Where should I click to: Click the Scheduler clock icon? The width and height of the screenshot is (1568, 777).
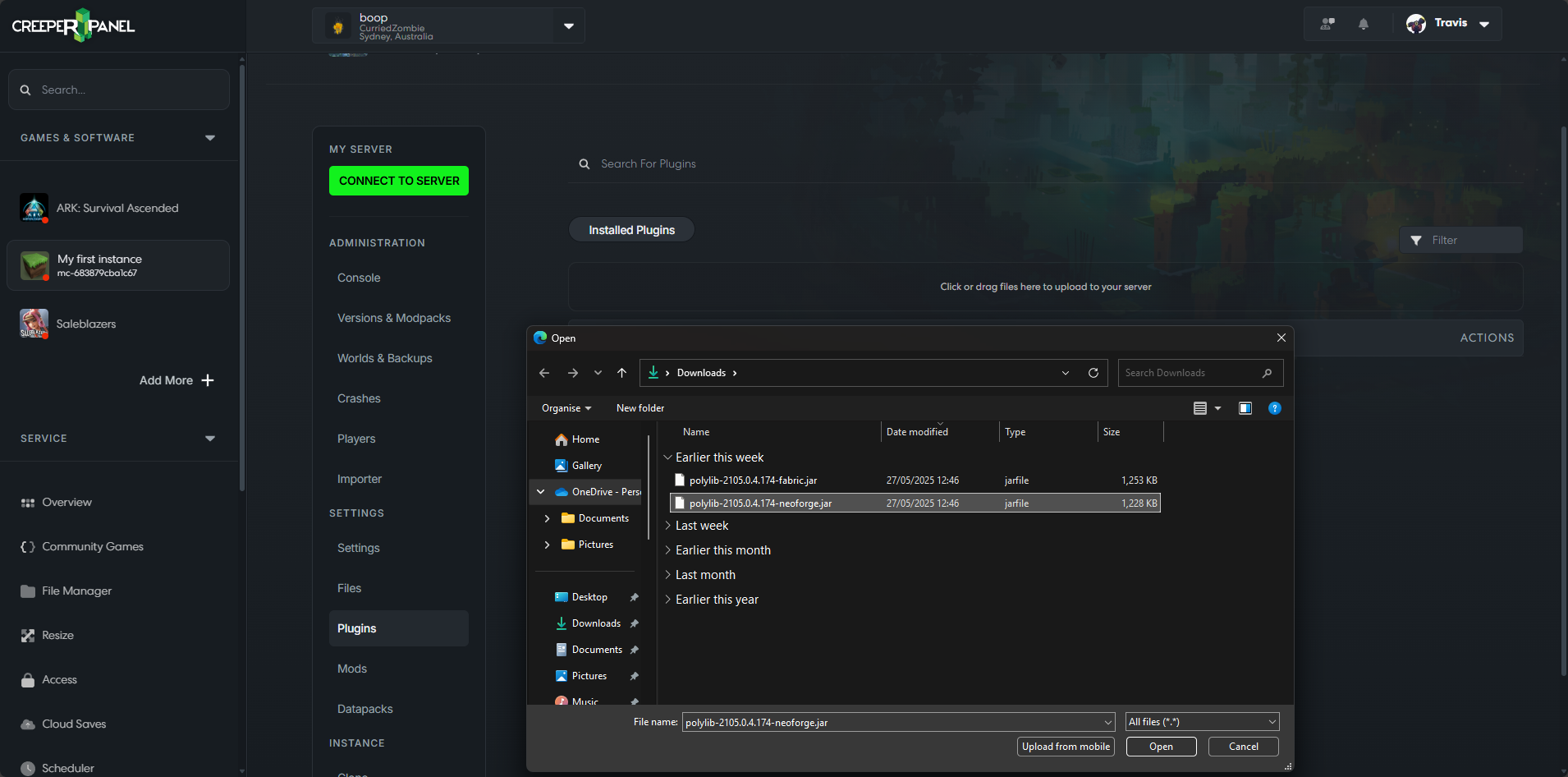click(28, 769)
